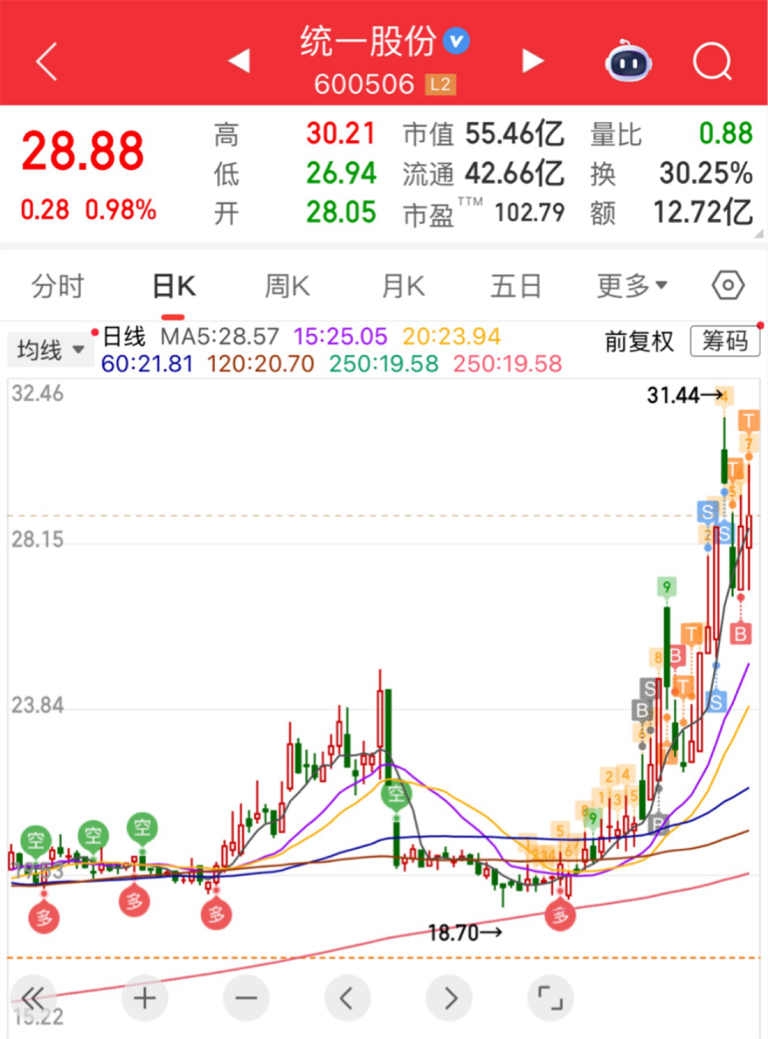Open search with magnifier icon
Viewport: 768px width, 1039px height.
pos(712,62)
